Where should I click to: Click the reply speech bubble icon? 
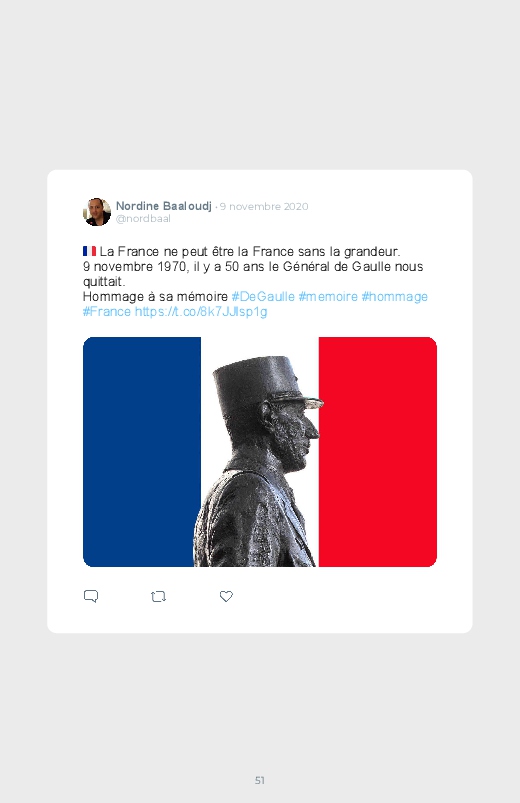(x=91, y=596)
